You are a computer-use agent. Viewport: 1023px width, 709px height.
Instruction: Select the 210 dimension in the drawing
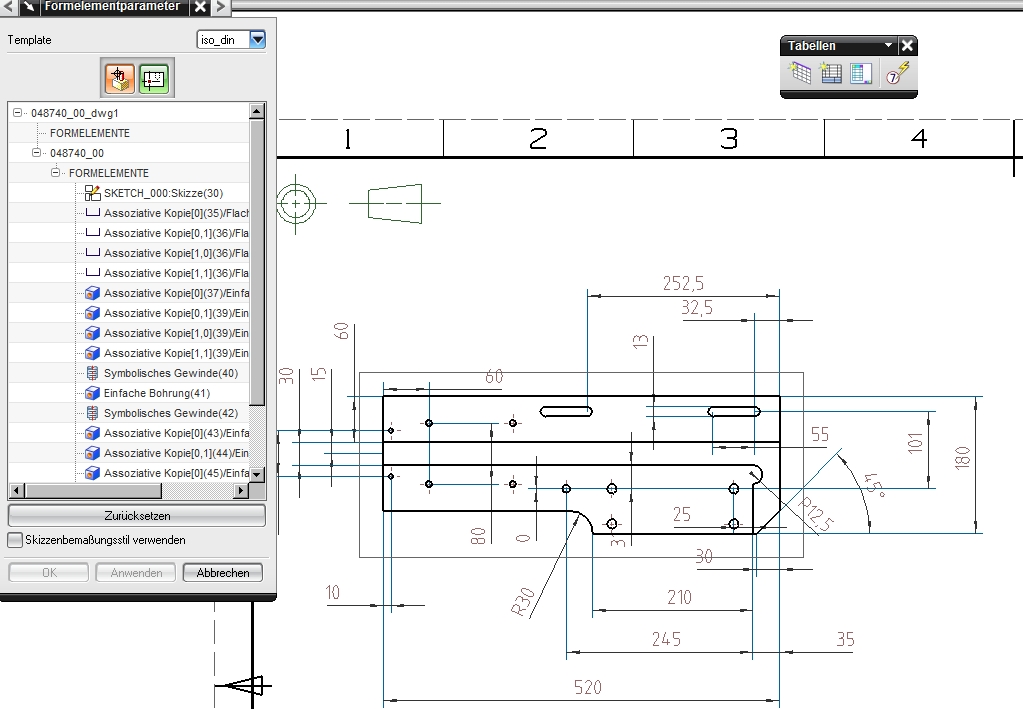679,597
